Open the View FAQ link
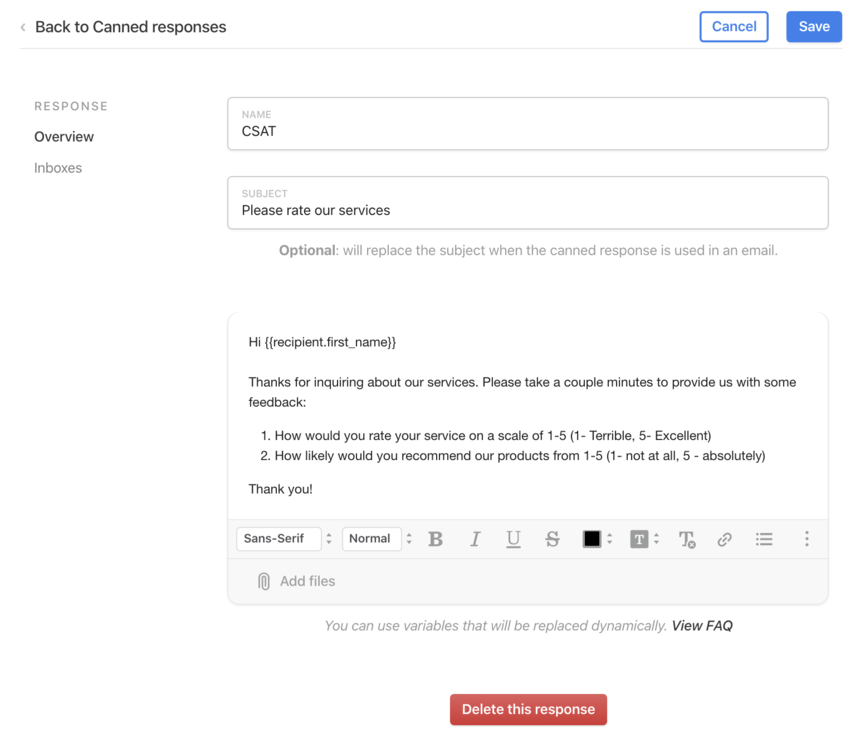This screenshot has height=743, width=860. [x=702, y=626]
